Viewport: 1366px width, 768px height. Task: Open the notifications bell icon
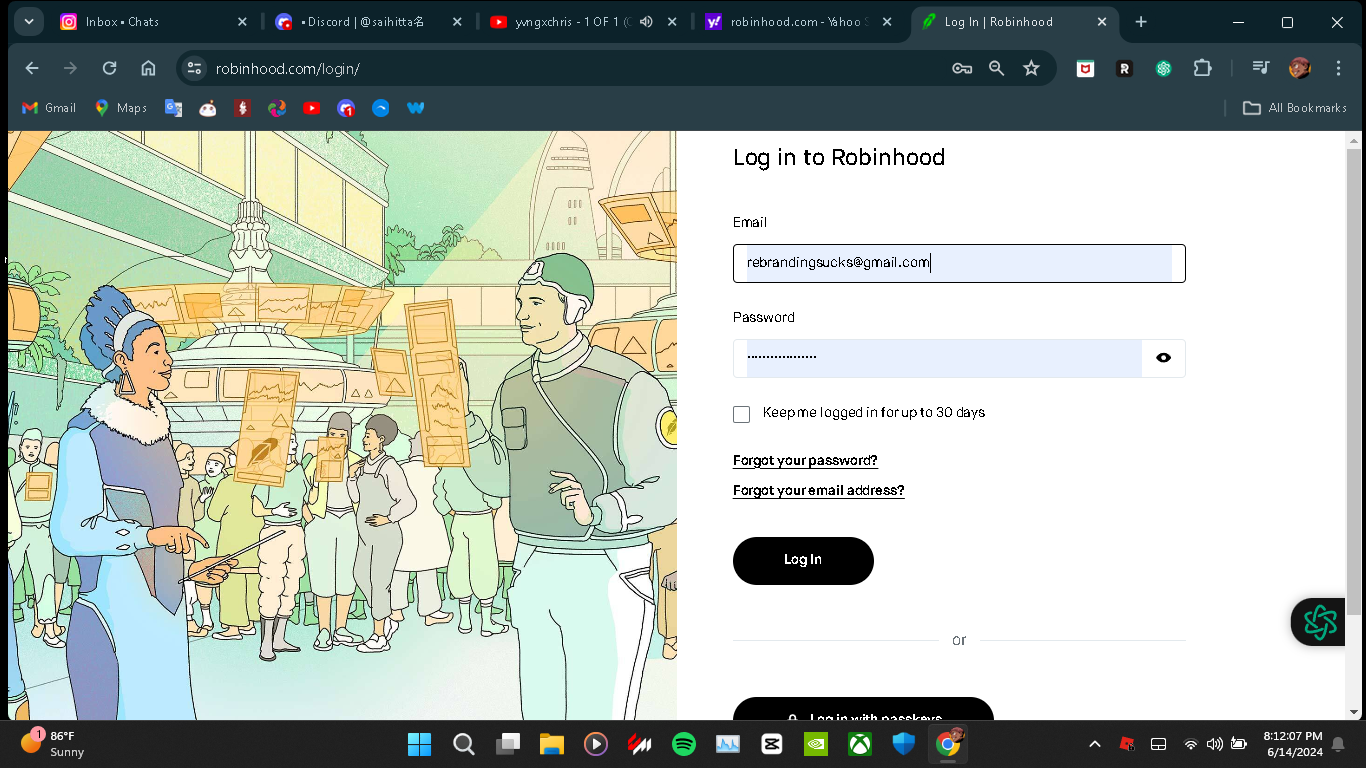[1338, 744]
